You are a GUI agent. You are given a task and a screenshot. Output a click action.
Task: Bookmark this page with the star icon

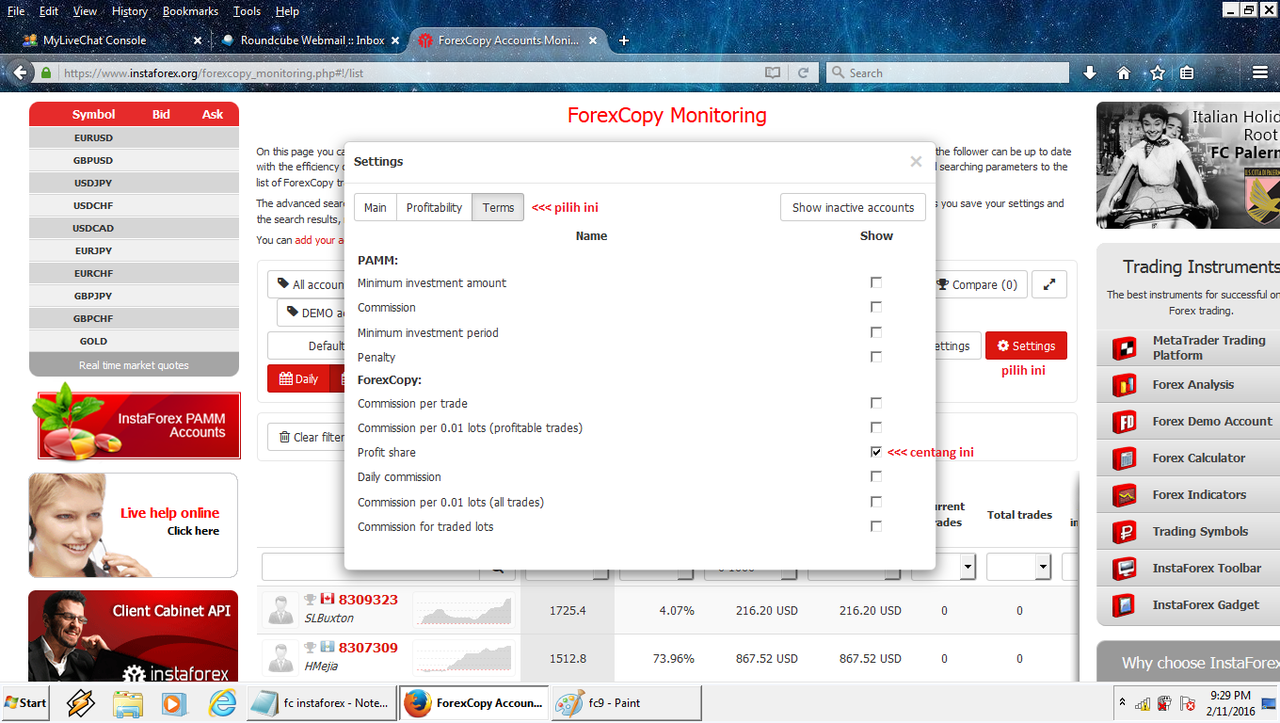pos(1157,73)
